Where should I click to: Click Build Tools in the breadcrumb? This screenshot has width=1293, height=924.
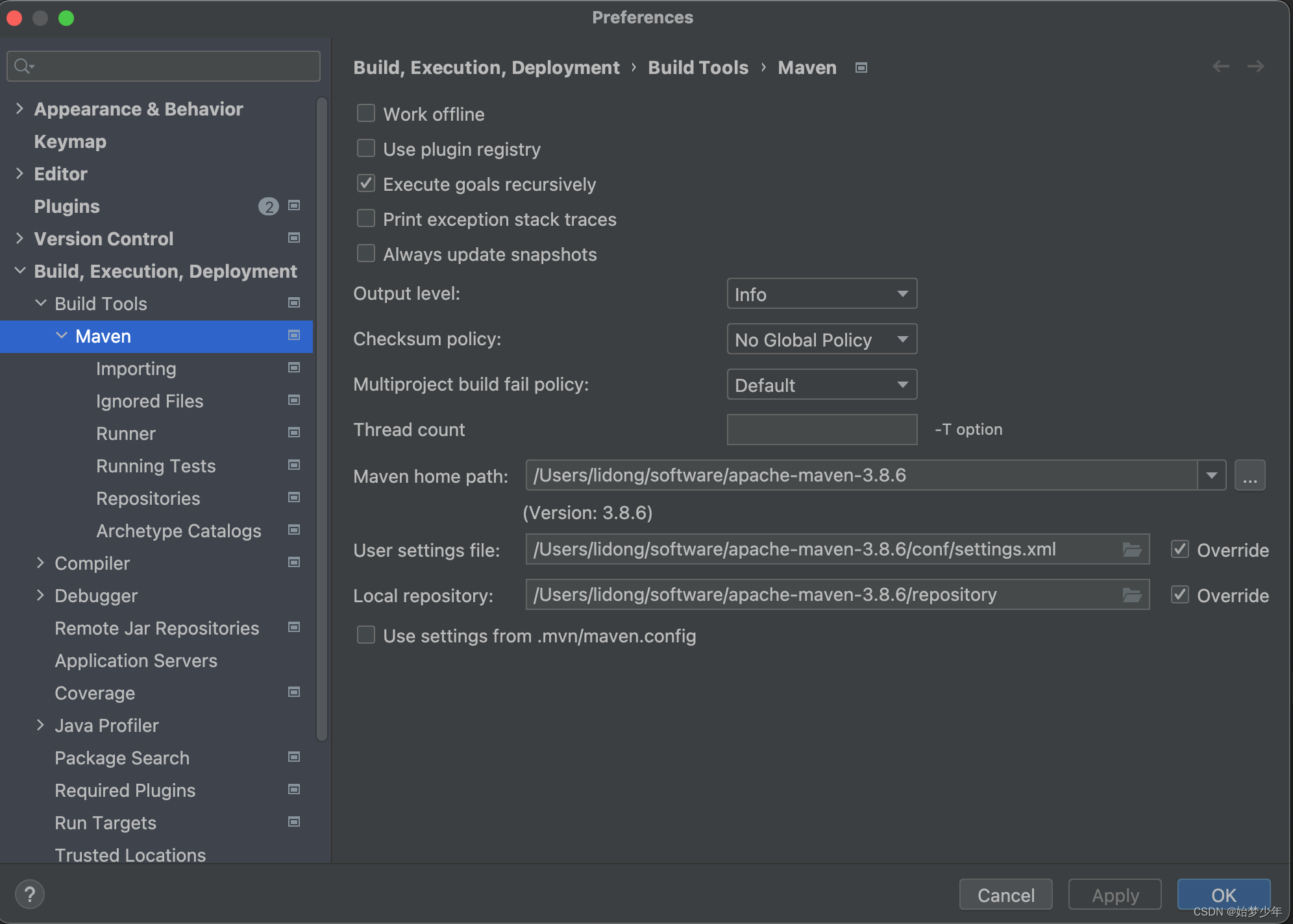[698, 67]
